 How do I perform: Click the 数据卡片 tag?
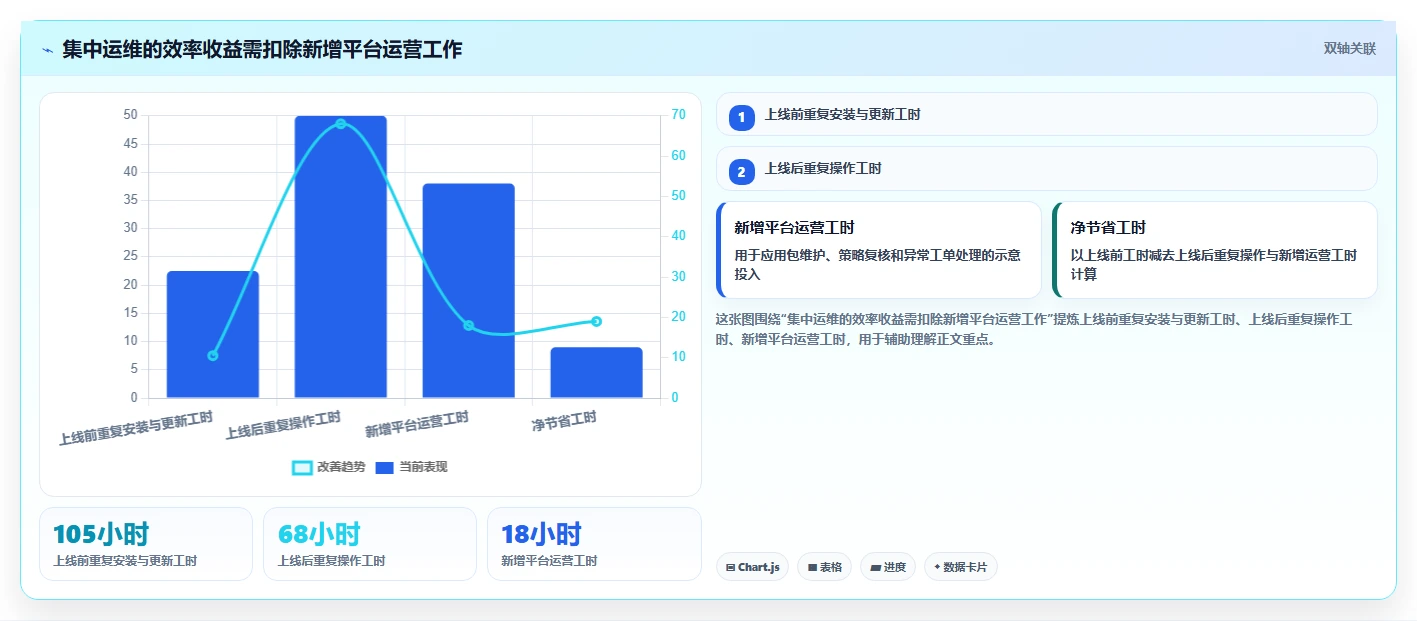[960, 567]
